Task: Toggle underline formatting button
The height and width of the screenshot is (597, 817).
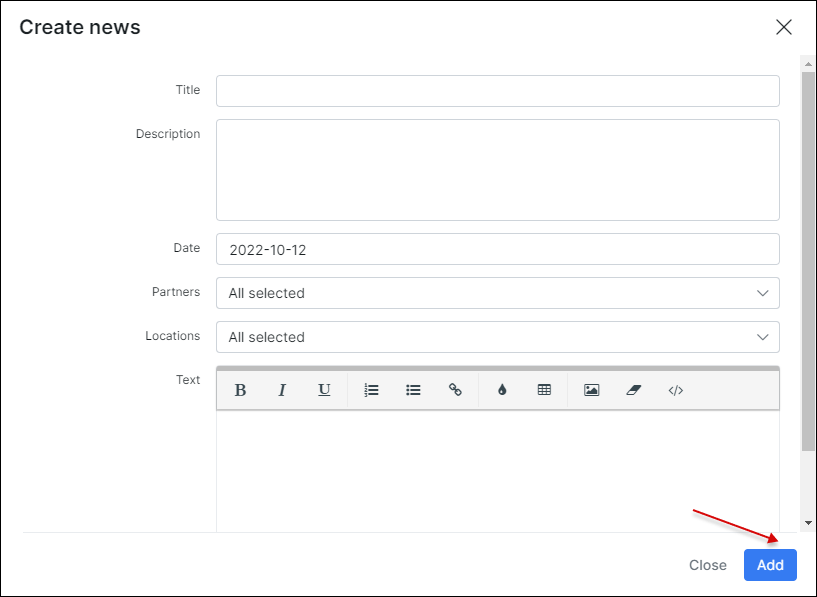Action: click(x=324, y=390)
